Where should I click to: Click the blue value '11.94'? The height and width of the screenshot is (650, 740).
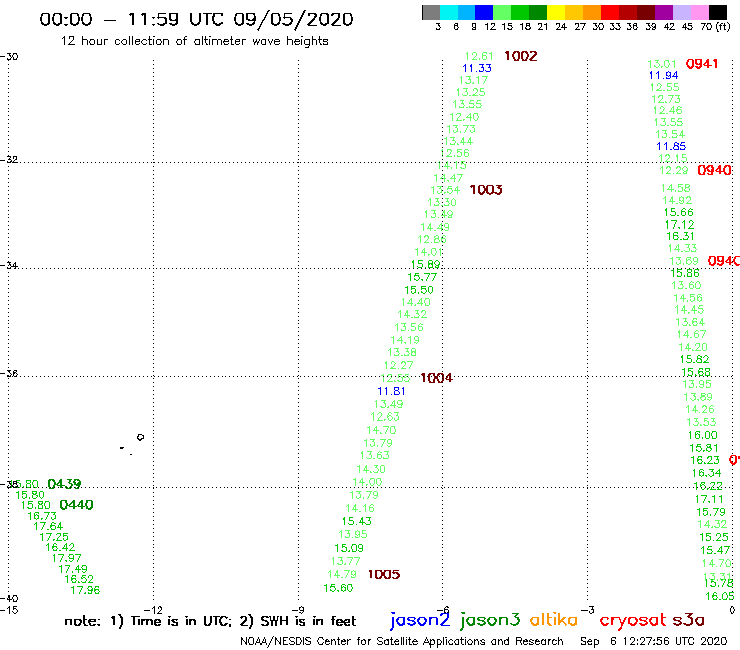664,75
